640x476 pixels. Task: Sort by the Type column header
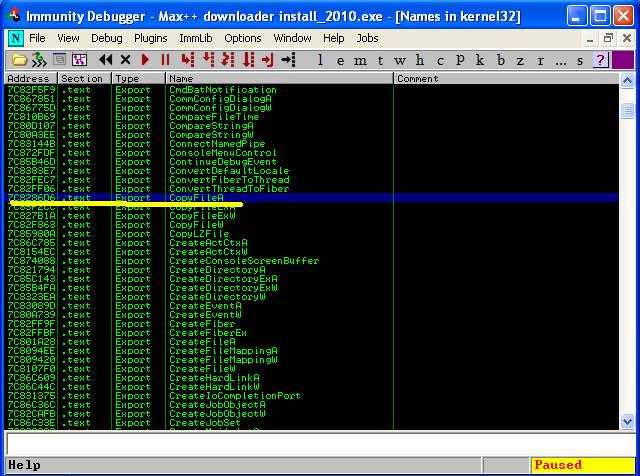139,78
